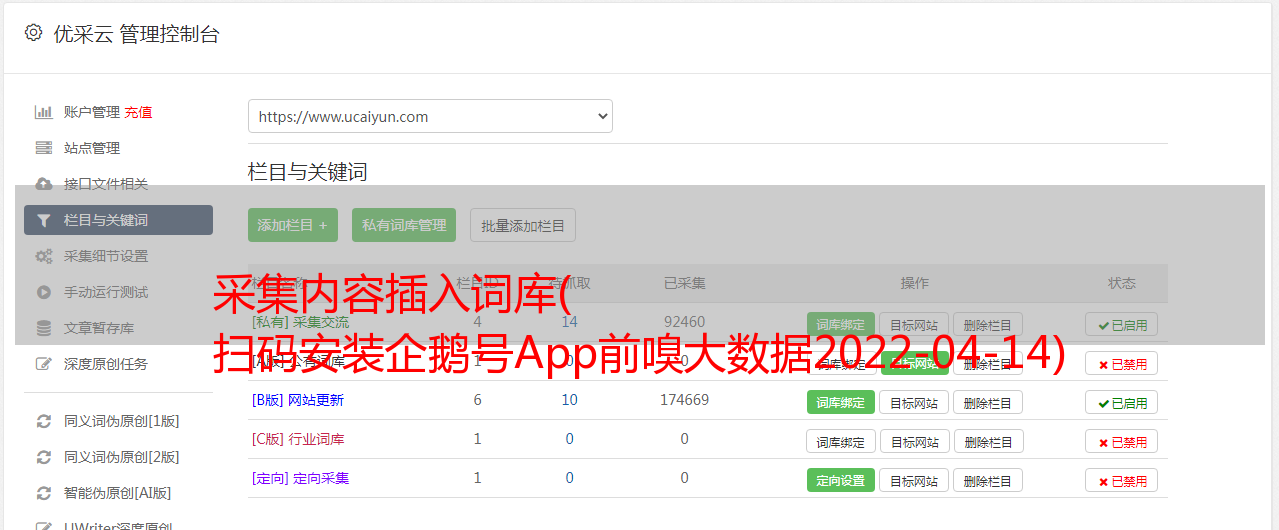Image resolution: width=1279 pixels, height=530 pixels.
Task: Click the 已采集 column header
Action: tap(685, 283)
